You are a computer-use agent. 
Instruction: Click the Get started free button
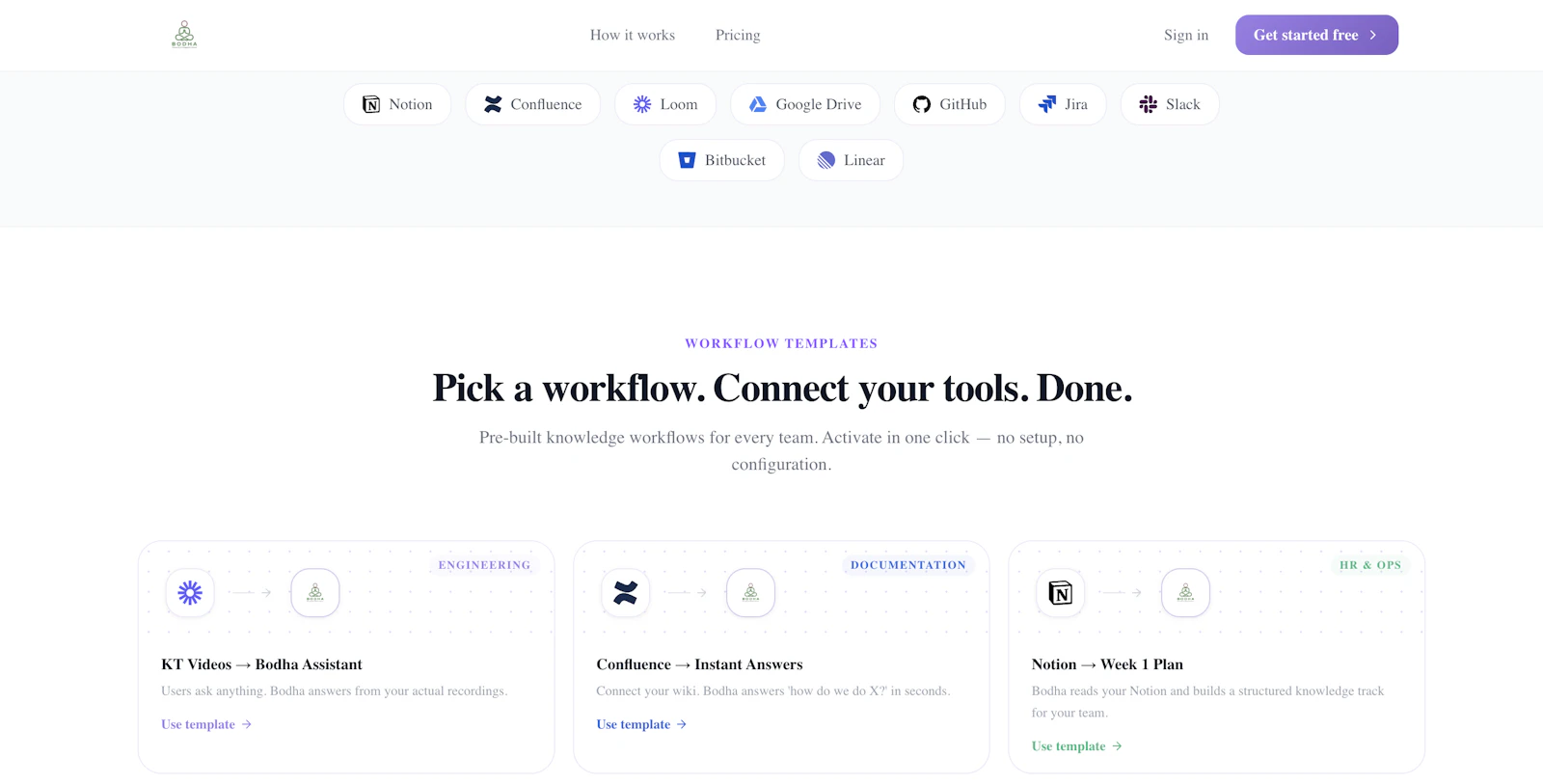point(1316,35)
